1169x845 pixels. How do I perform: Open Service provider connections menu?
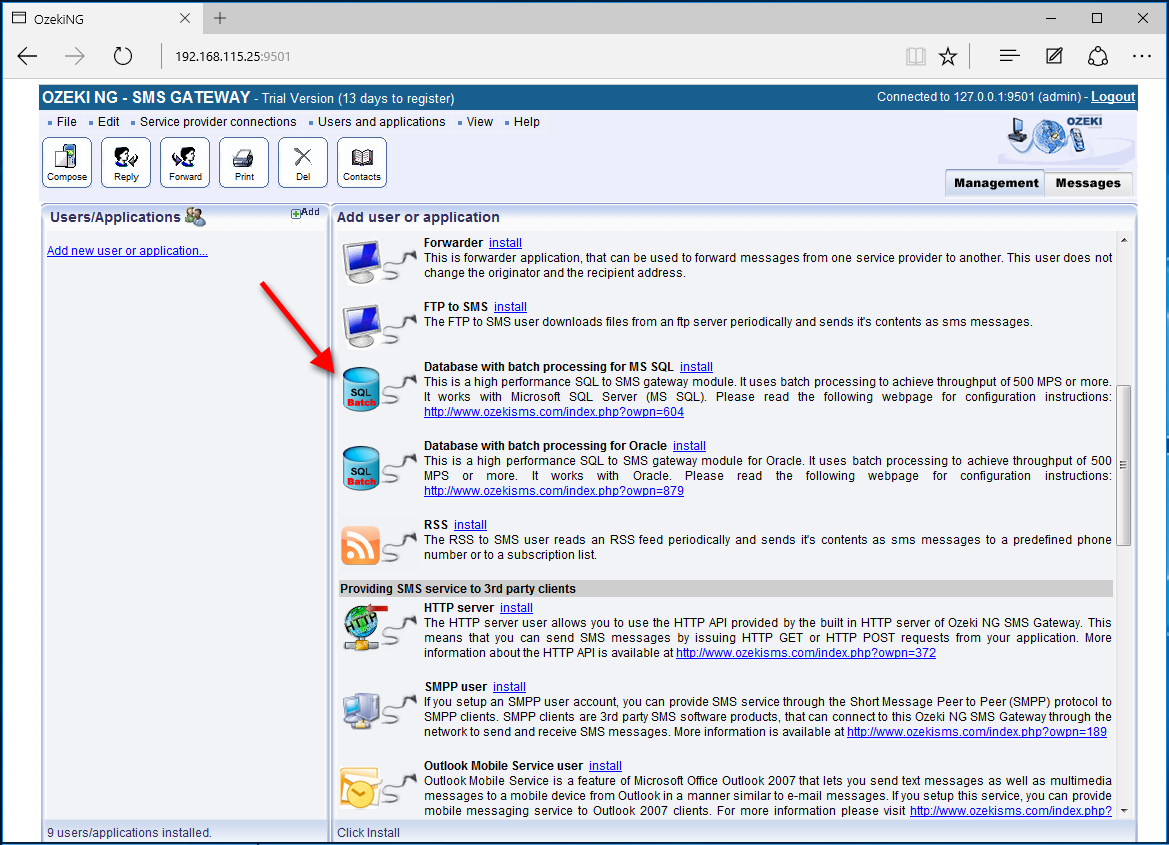[x=218, y=122]
